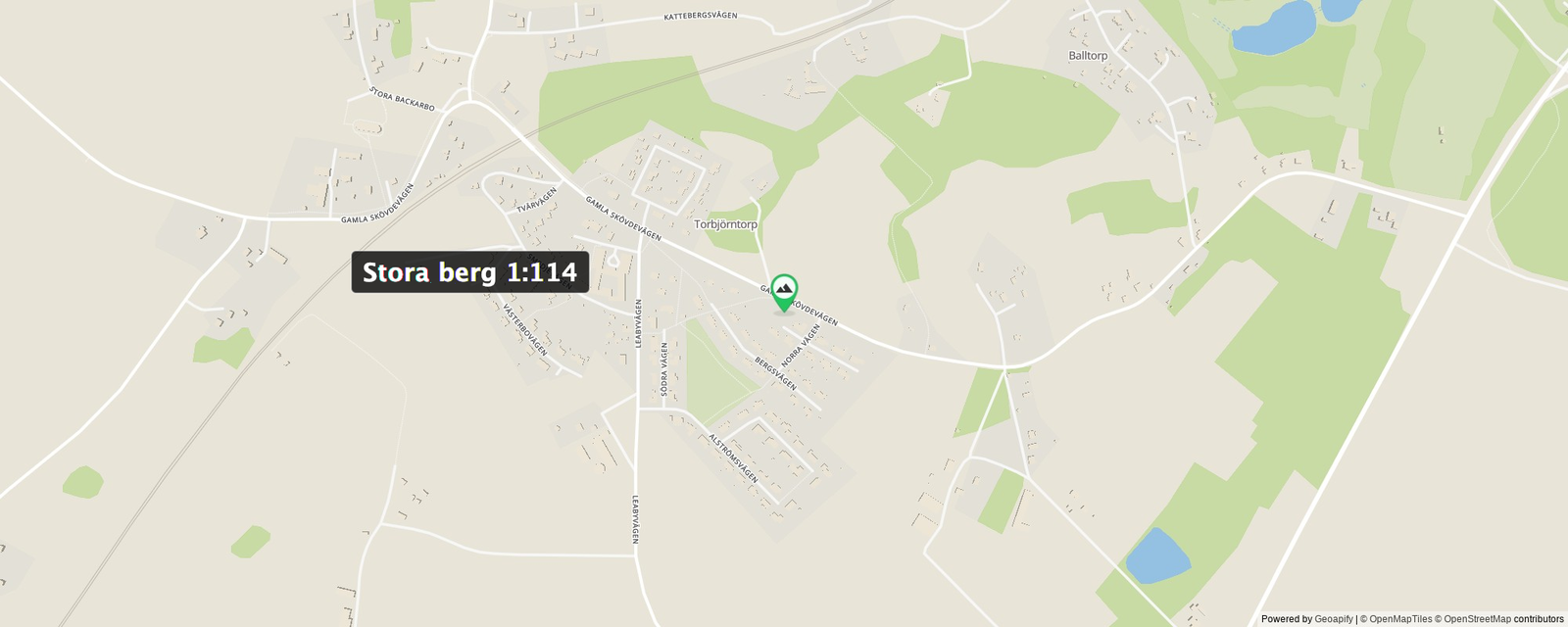Click the small blue pond at bottom right
This screenshot has height=627, width=1568.
tap(1157, 555)
